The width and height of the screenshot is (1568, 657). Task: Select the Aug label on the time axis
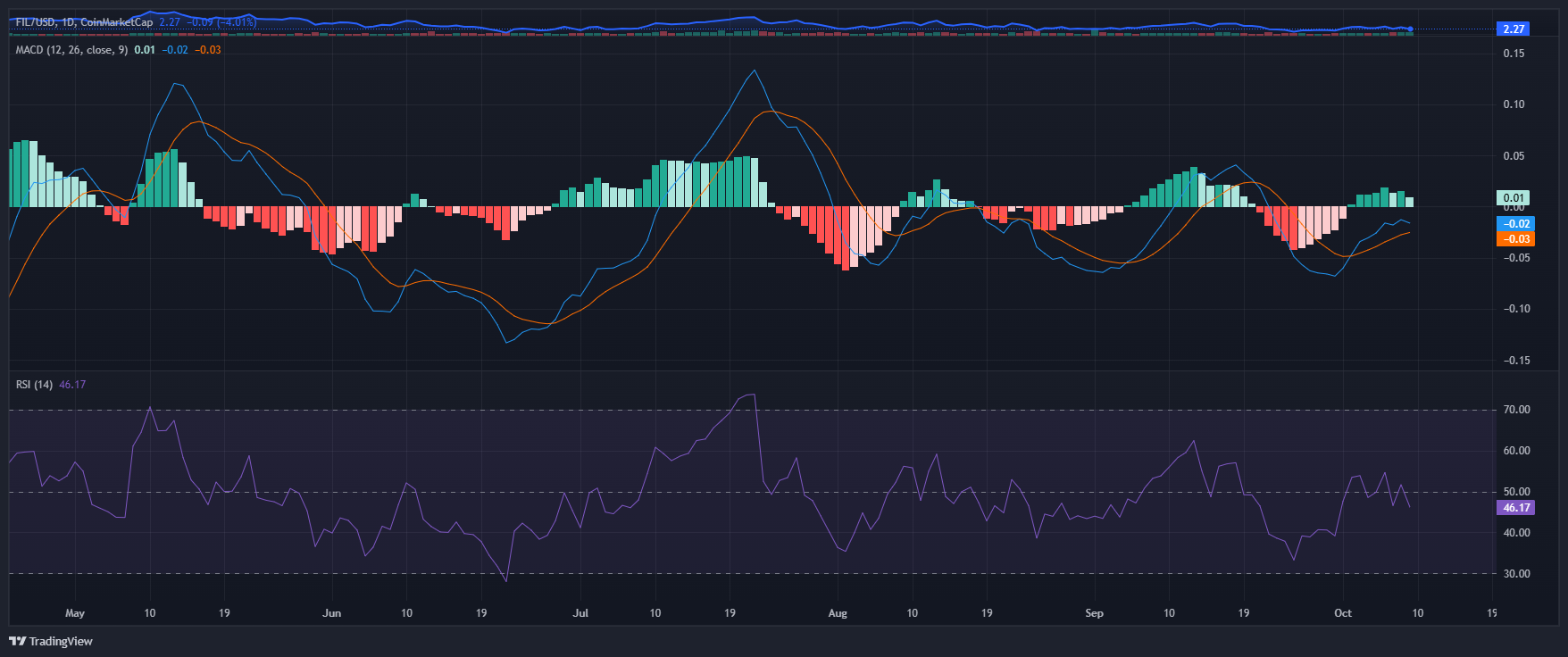(838, 613)
